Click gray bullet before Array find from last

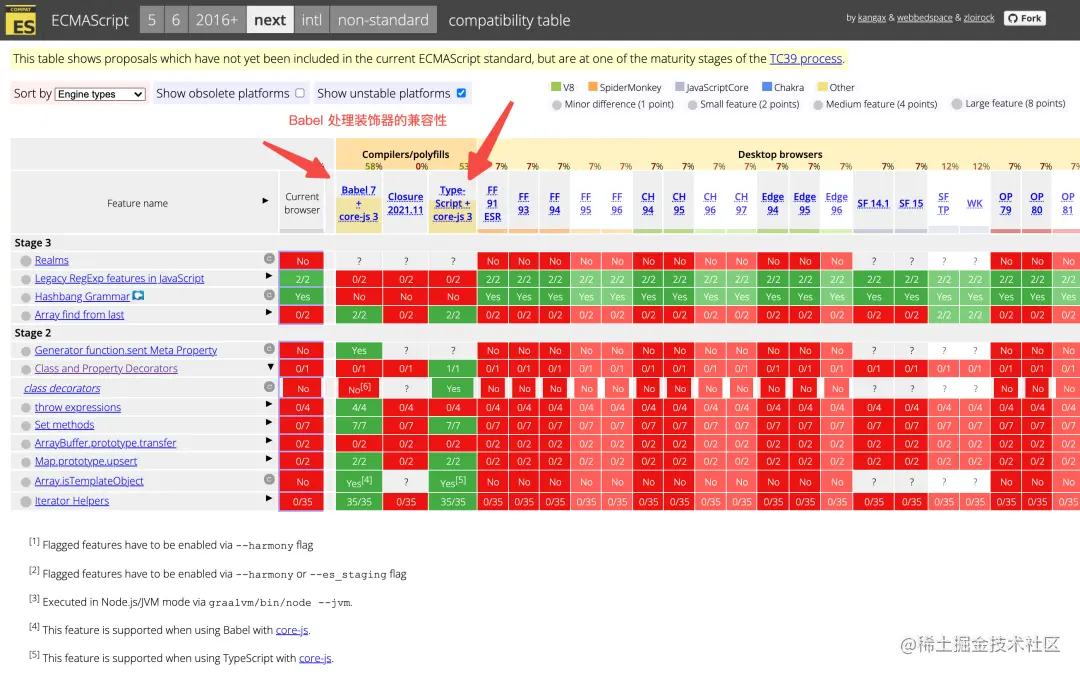pos(25,315)
